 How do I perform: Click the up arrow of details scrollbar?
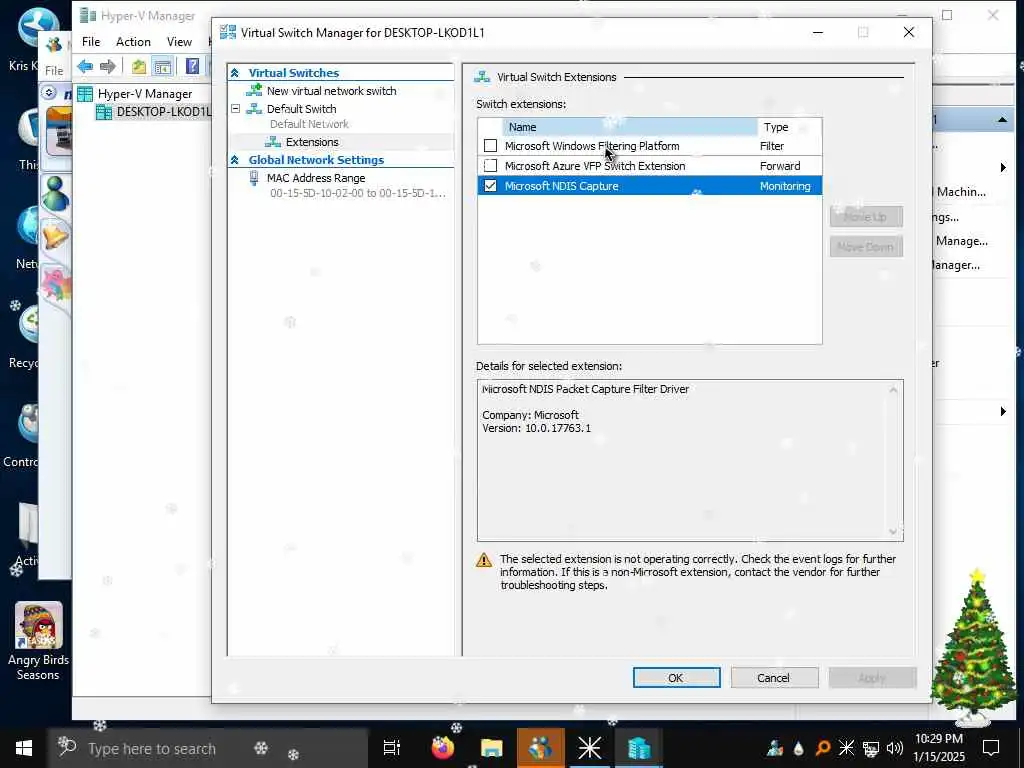pos(893,390)
